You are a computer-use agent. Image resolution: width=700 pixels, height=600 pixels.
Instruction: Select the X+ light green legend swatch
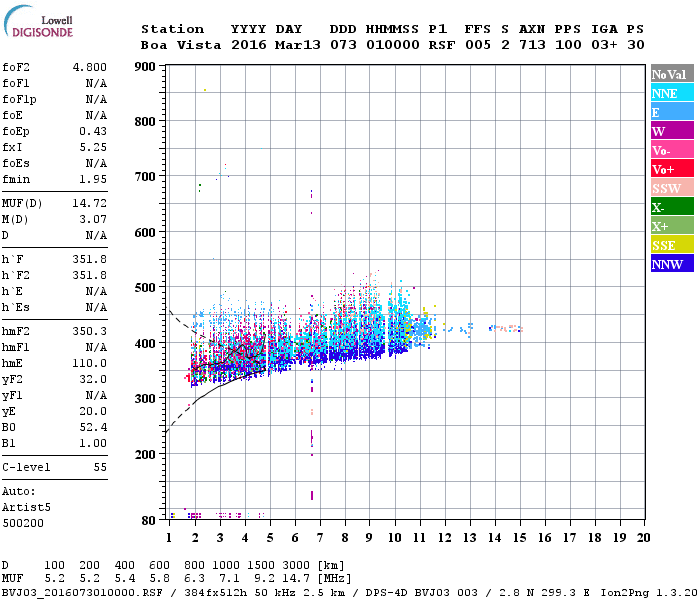click(672, 225)
